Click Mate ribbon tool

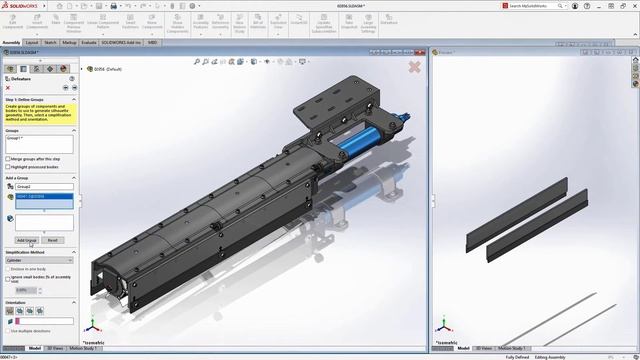(56, 20)
